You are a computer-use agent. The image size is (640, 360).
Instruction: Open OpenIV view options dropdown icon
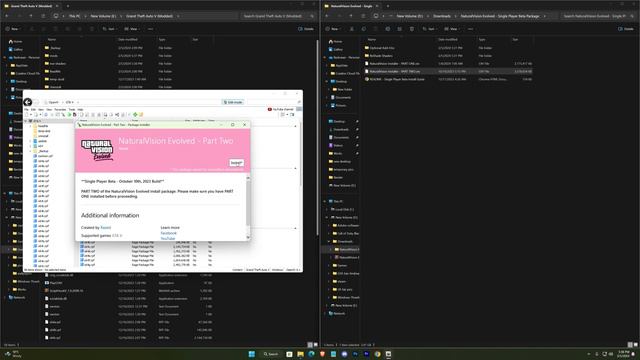pyautogui.click(x=284, y=115)
